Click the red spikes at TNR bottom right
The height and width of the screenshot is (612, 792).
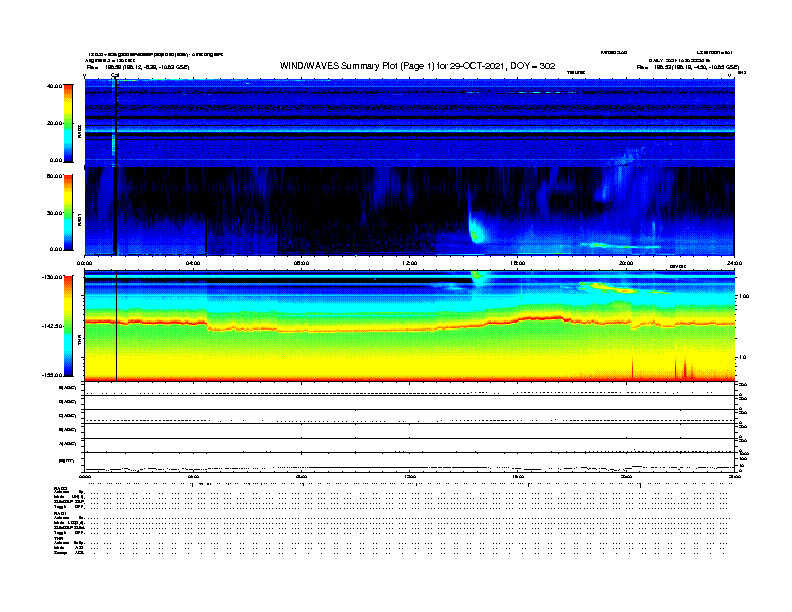coord(682,369)
